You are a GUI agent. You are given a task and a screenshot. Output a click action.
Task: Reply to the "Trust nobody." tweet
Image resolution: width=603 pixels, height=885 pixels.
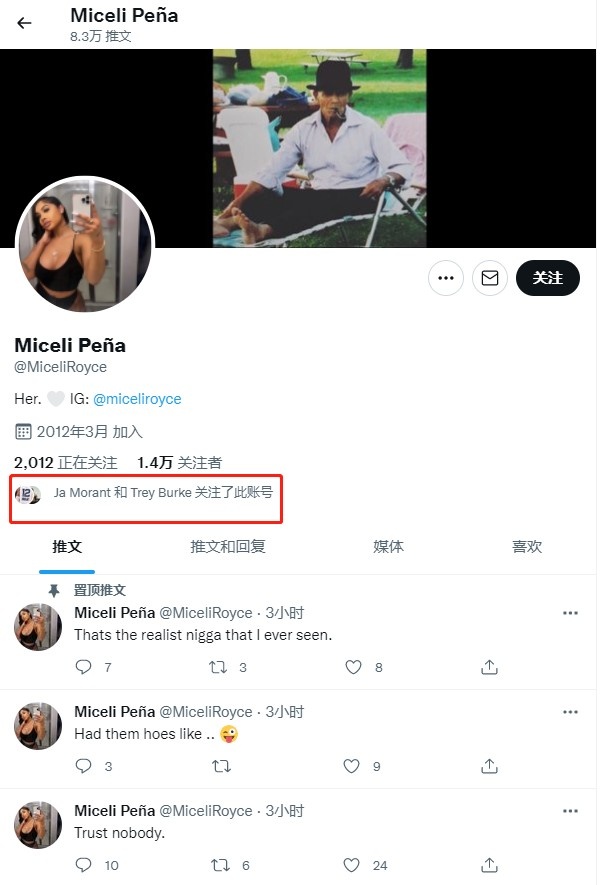coord(84,865)
